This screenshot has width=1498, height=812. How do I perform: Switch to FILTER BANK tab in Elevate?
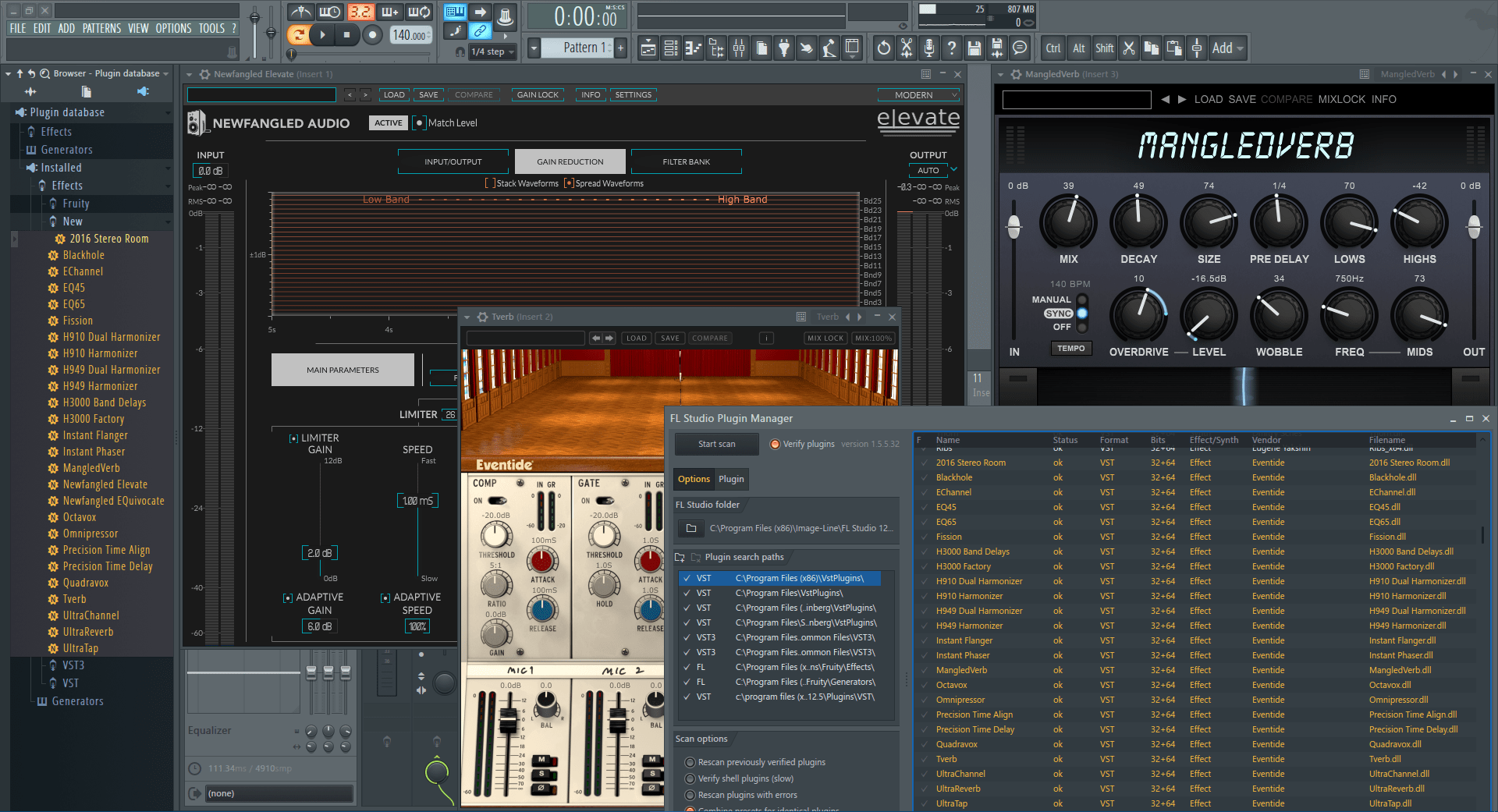tap(686, 161)
